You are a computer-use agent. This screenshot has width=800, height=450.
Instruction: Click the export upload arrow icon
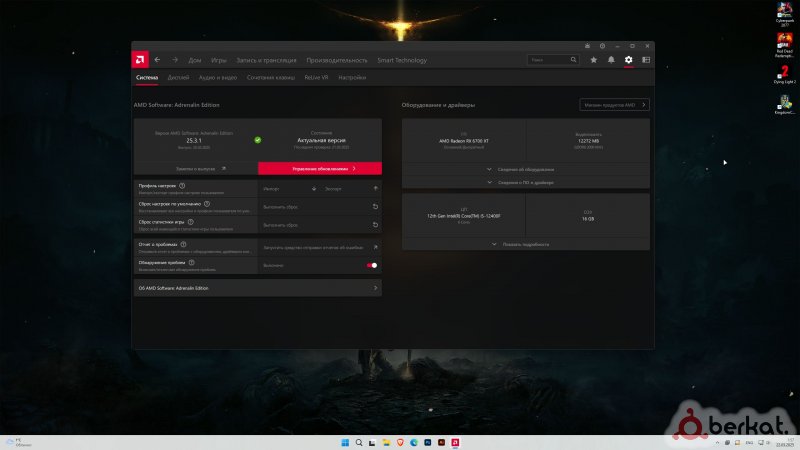click(x=376, y=188)
